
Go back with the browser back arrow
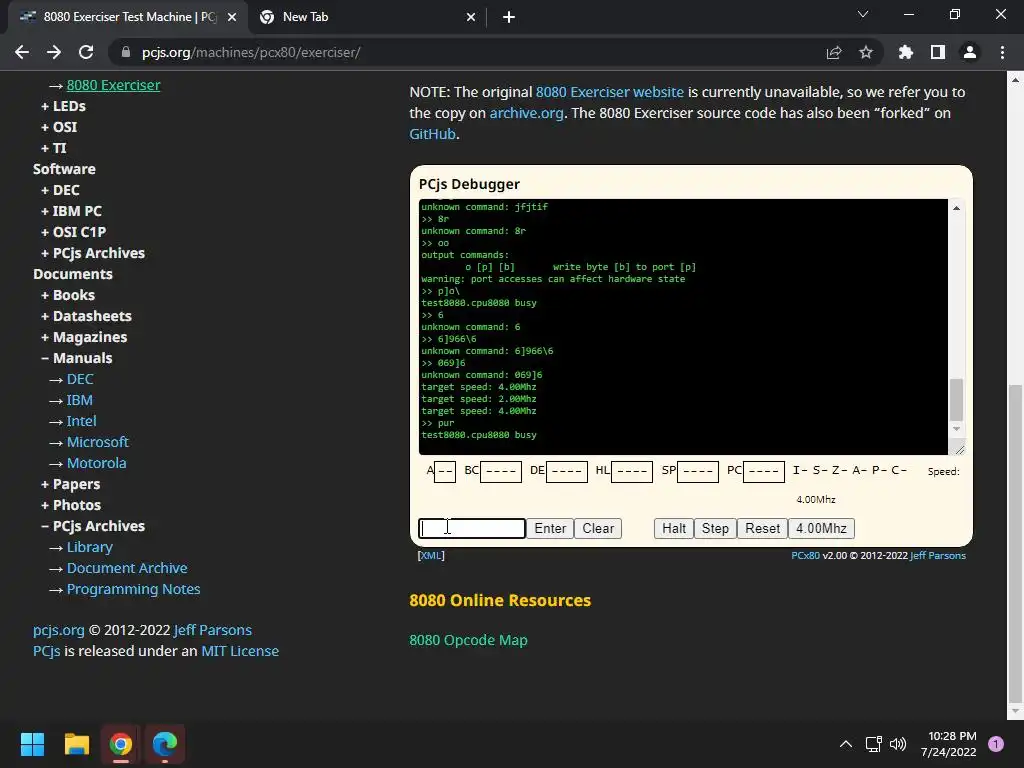22,52
